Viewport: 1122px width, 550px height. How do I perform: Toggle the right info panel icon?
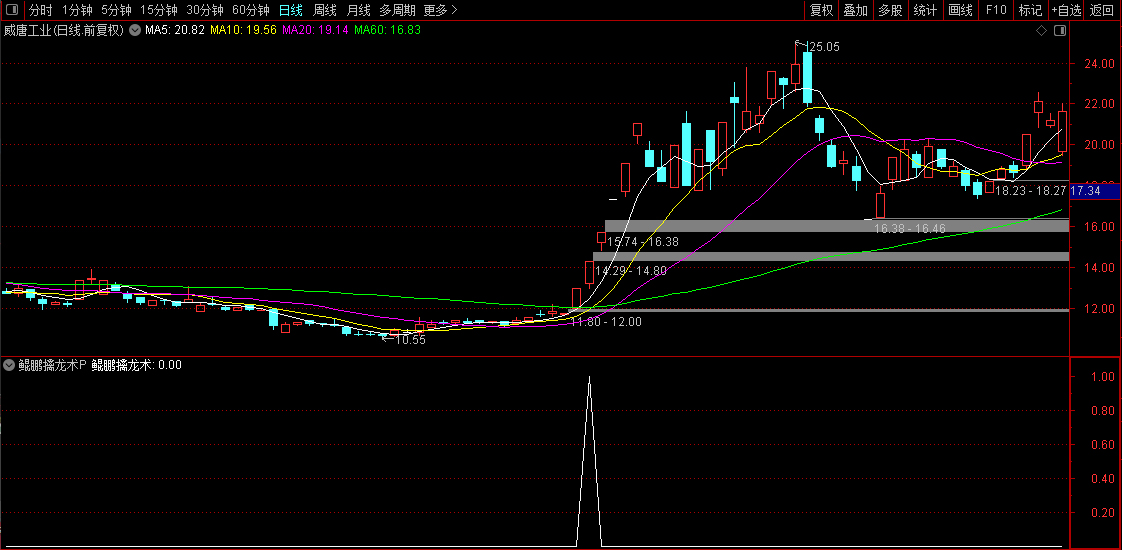(x=1060, y=31)
